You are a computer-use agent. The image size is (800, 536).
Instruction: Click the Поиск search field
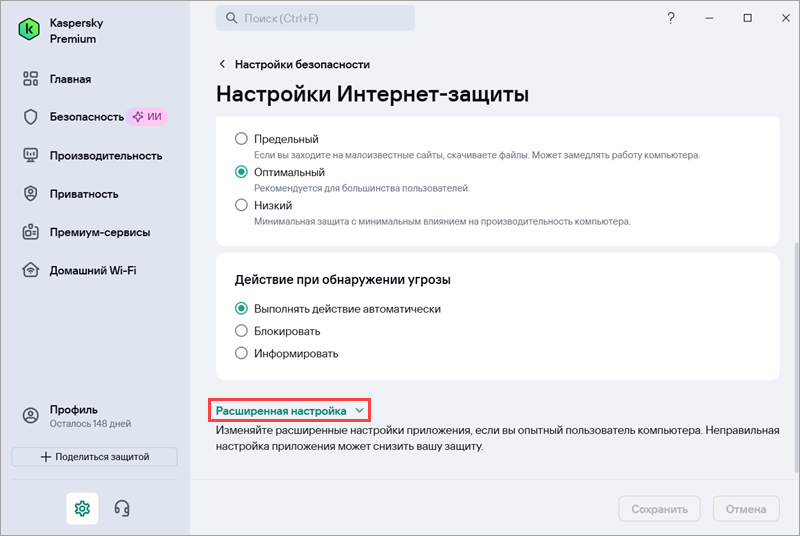[315, 18]
